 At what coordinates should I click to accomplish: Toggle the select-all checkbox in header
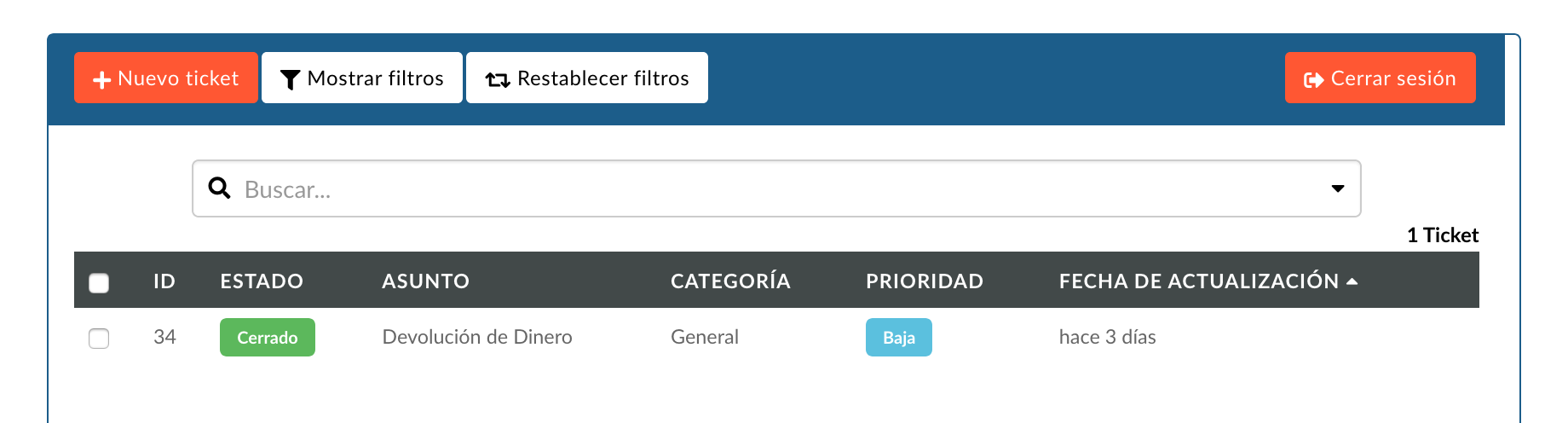(99, 282)
